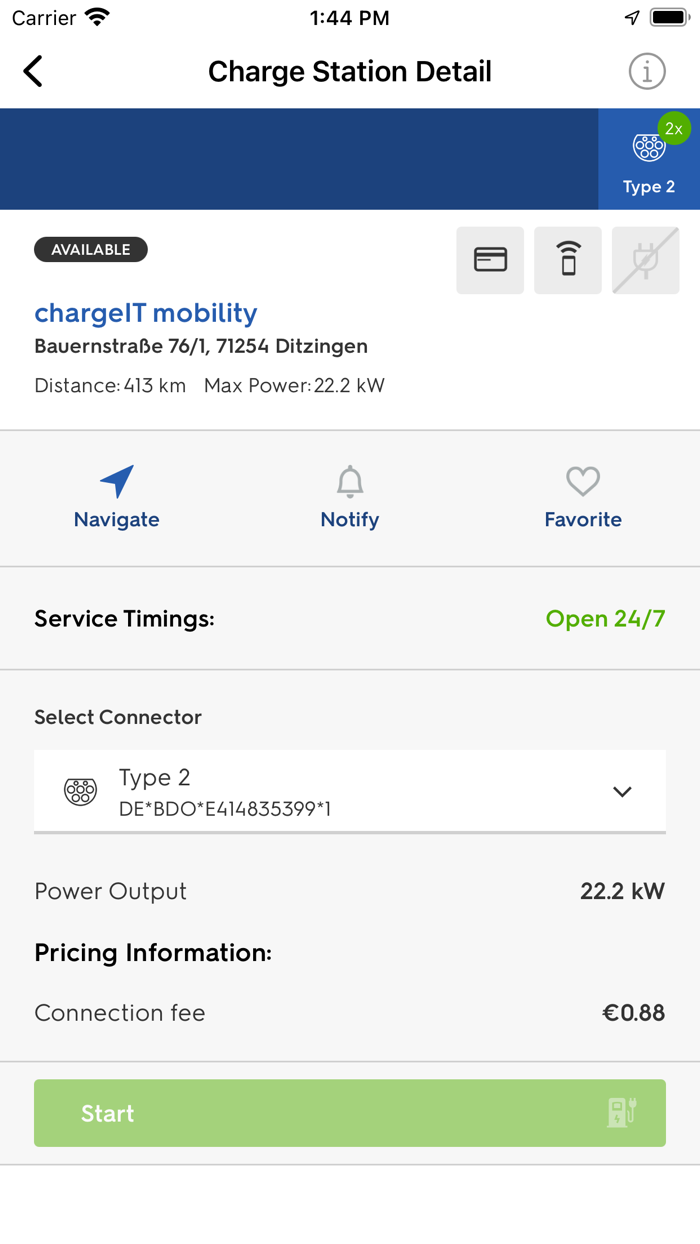Tap the Notify bell icon
The image size is (700, 1244).
[x=349, y=482]
